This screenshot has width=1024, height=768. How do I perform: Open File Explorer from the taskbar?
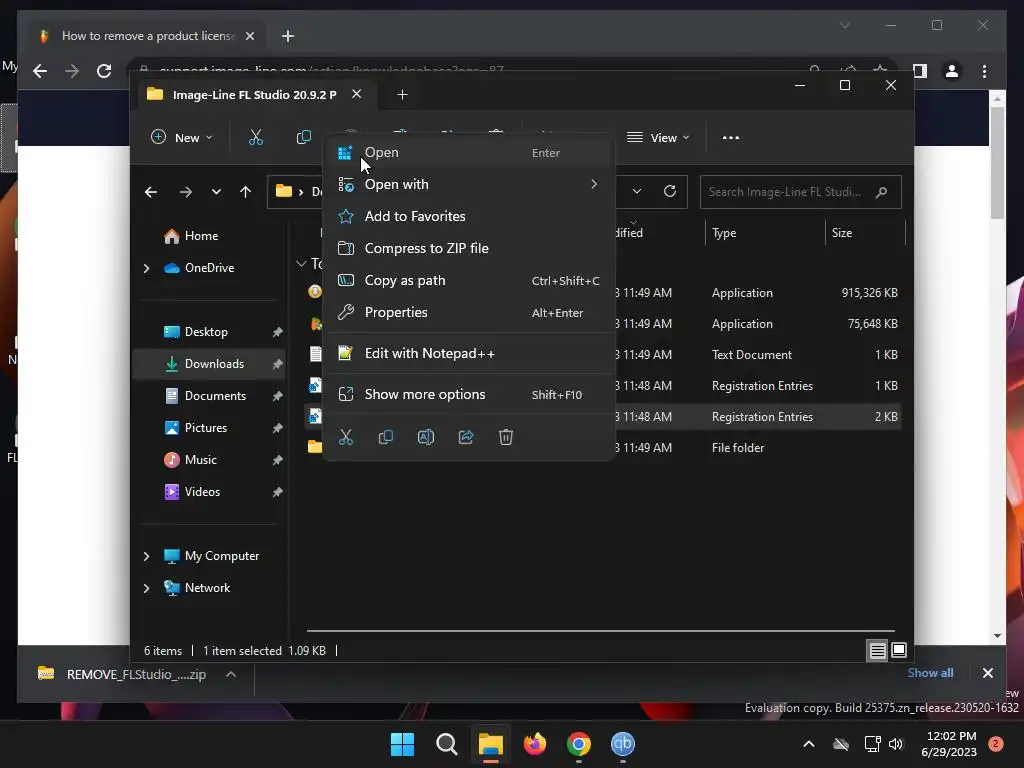[490, 744]
